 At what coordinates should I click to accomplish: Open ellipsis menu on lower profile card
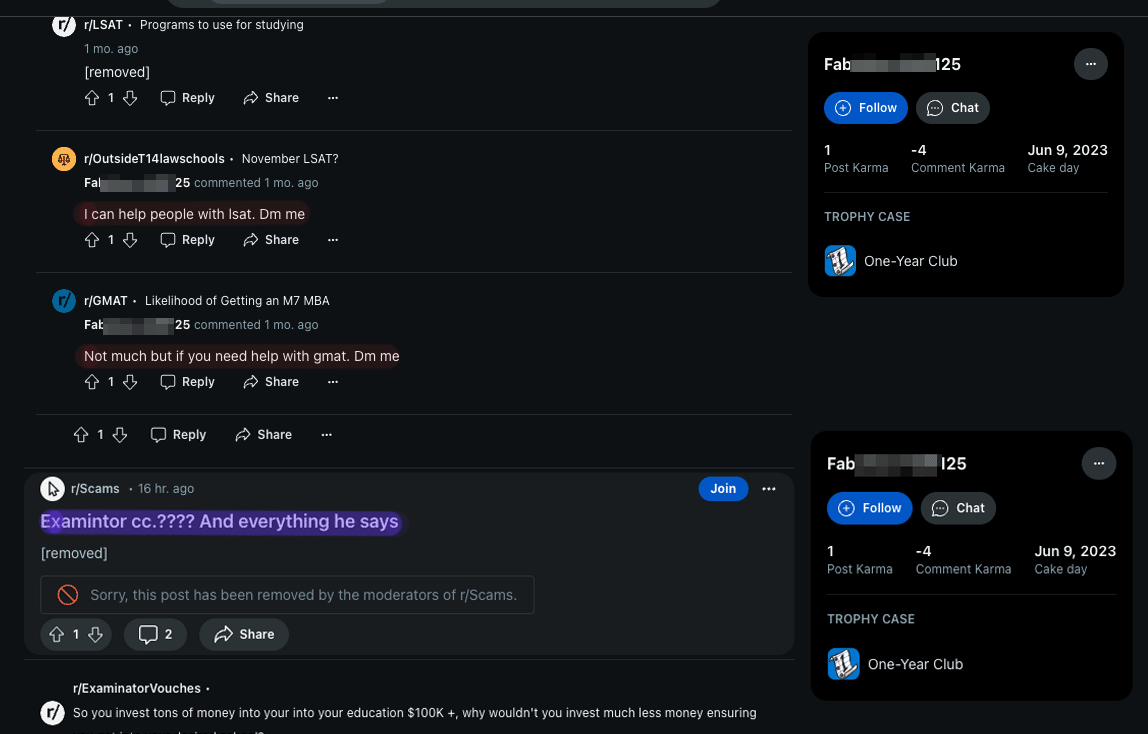1099,463
